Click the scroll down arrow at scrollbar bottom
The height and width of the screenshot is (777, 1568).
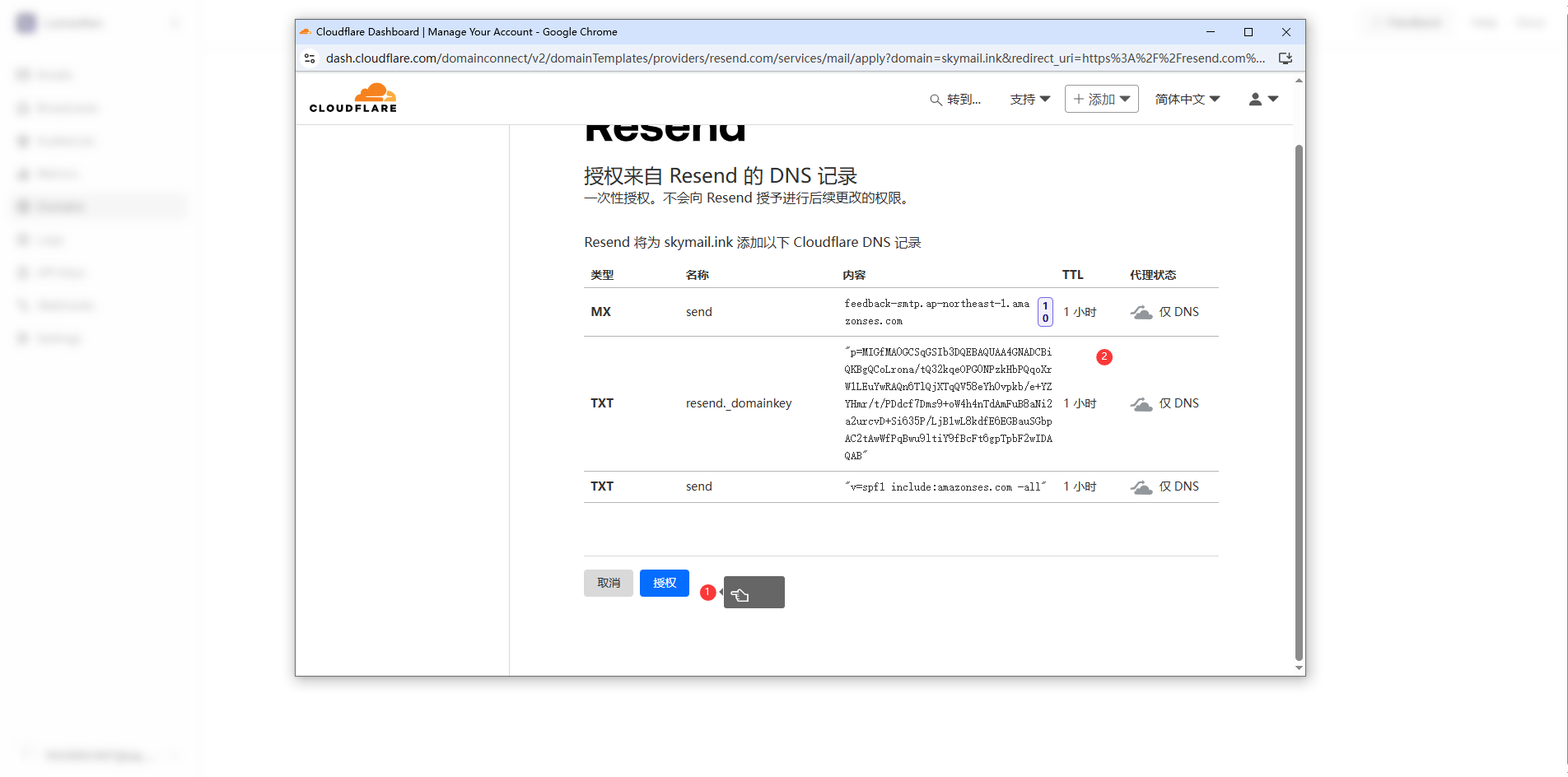(x=1299, y=668)
